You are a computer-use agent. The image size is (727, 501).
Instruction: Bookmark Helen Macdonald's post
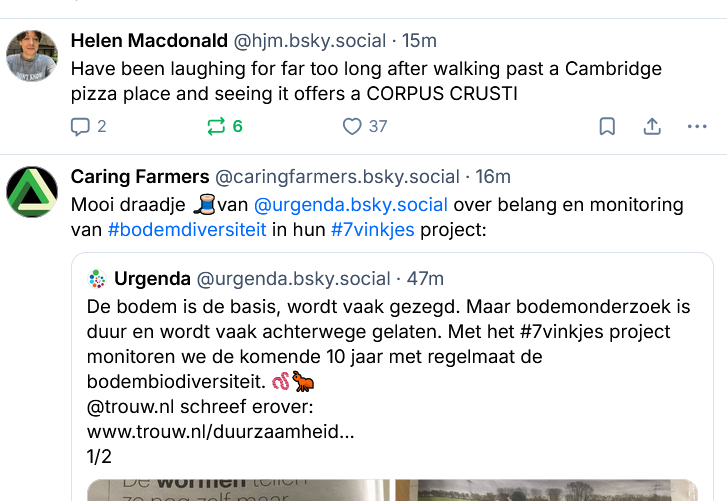click(607, 127)
